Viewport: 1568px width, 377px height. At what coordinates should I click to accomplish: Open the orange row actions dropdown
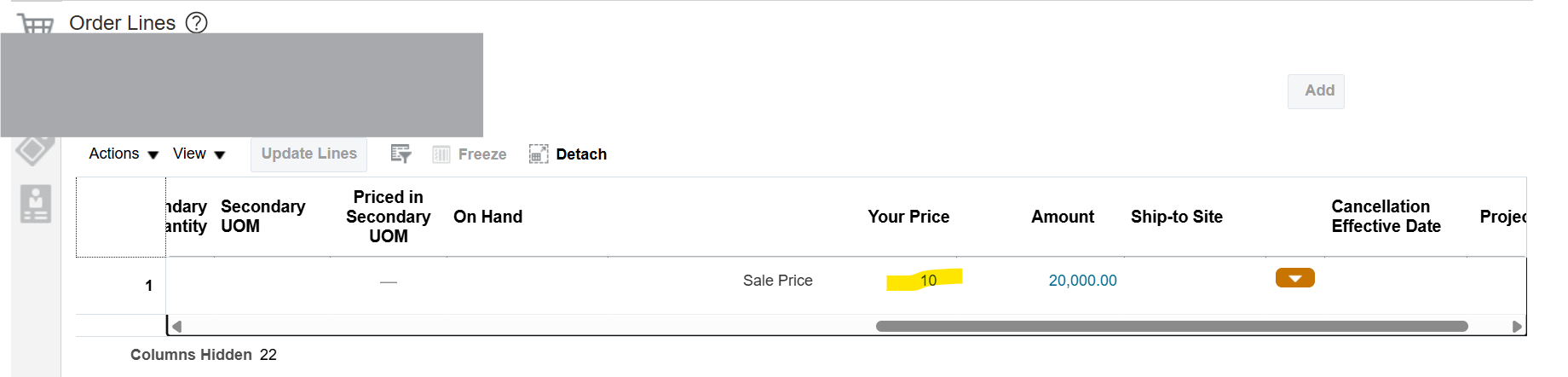(x=1295, y=278)
